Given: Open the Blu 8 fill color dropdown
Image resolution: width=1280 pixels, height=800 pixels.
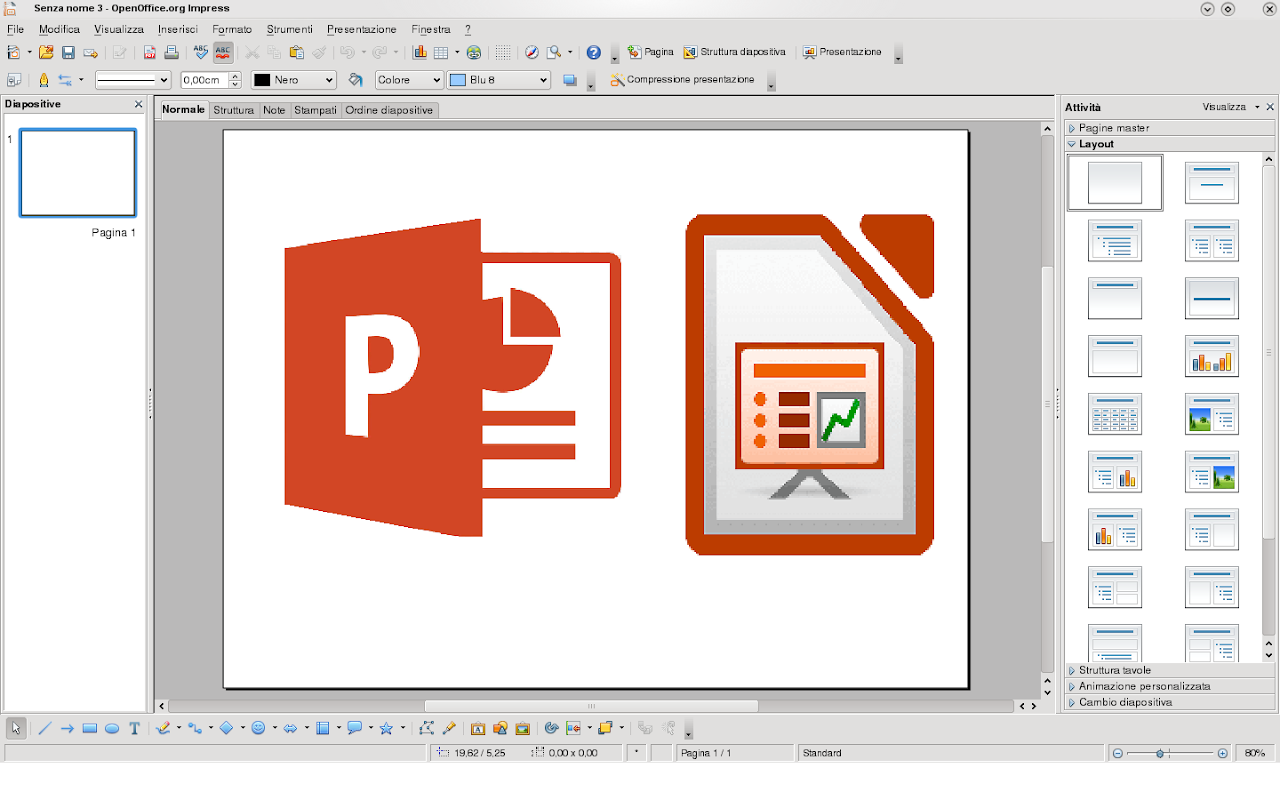Looking at the screenshot, I should click(x=543, y=80).
